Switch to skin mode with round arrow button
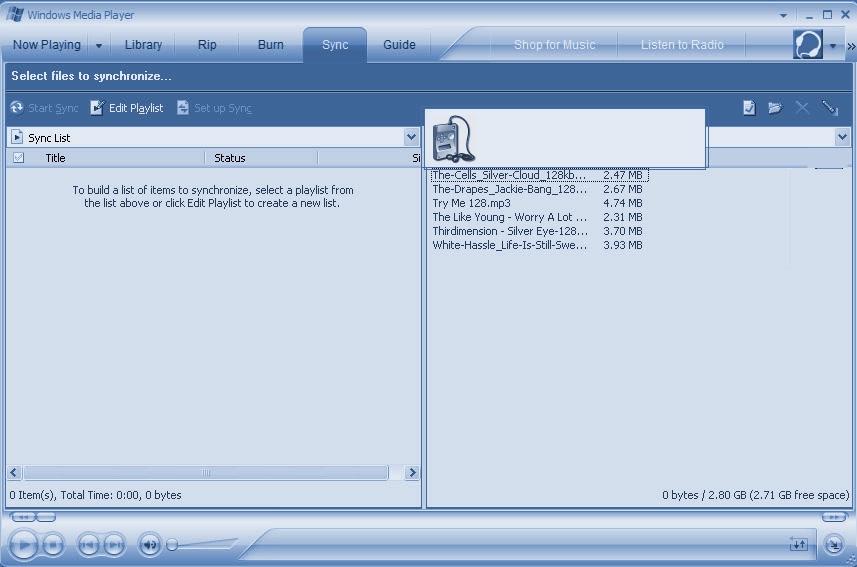Screen dimensions: 857x567 click(x=834, y=545)
